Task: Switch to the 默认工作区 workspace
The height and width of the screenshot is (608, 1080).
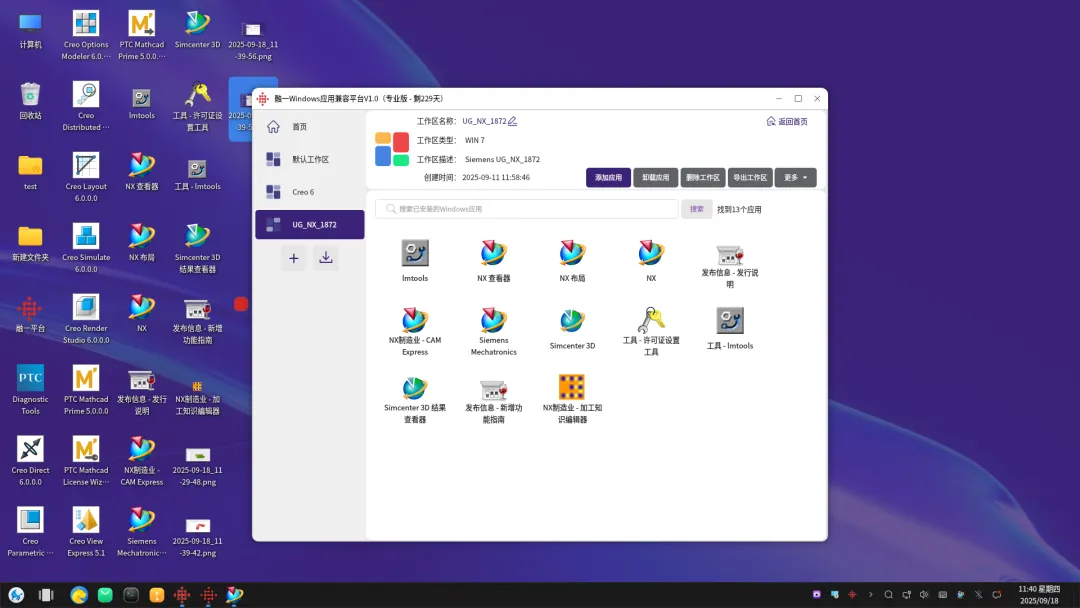Action: click(309, 159)
